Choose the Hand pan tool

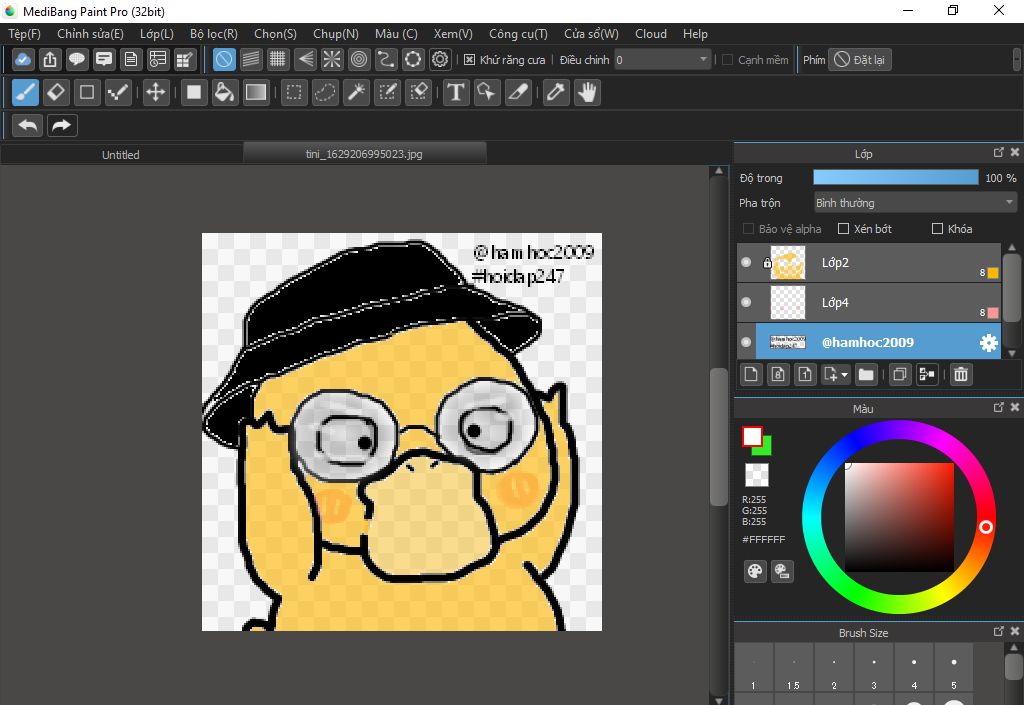click(587, 93)
